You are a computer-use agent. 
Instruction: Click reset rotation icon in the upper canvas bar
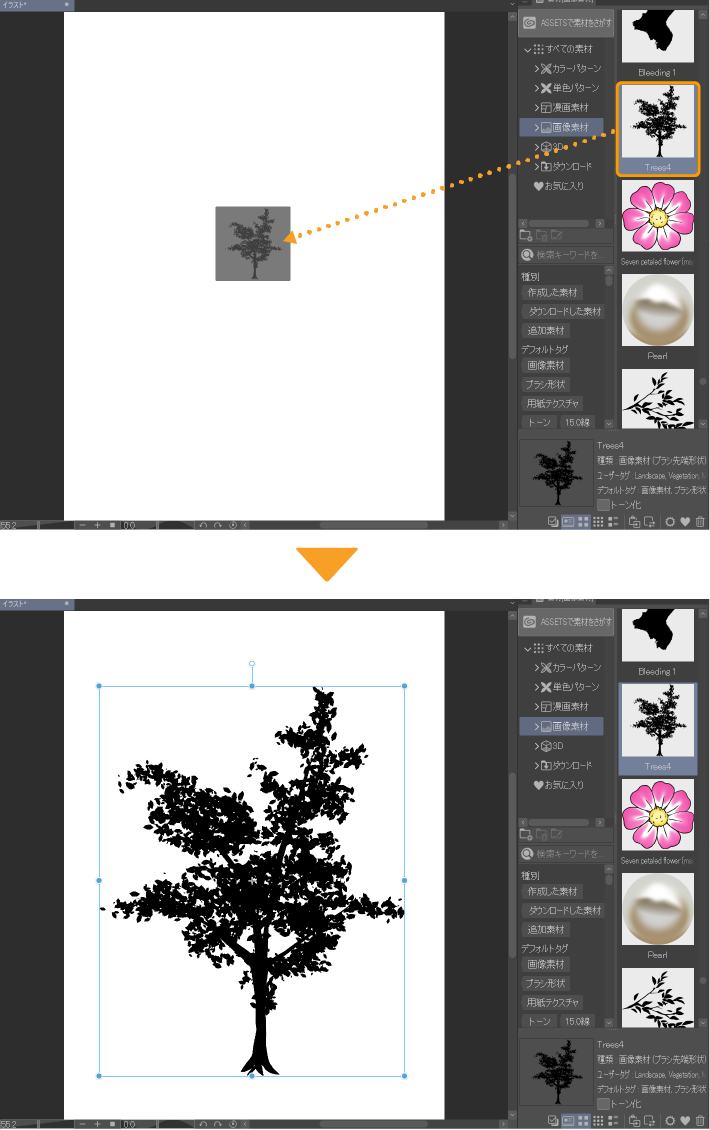tap(233, 525)
